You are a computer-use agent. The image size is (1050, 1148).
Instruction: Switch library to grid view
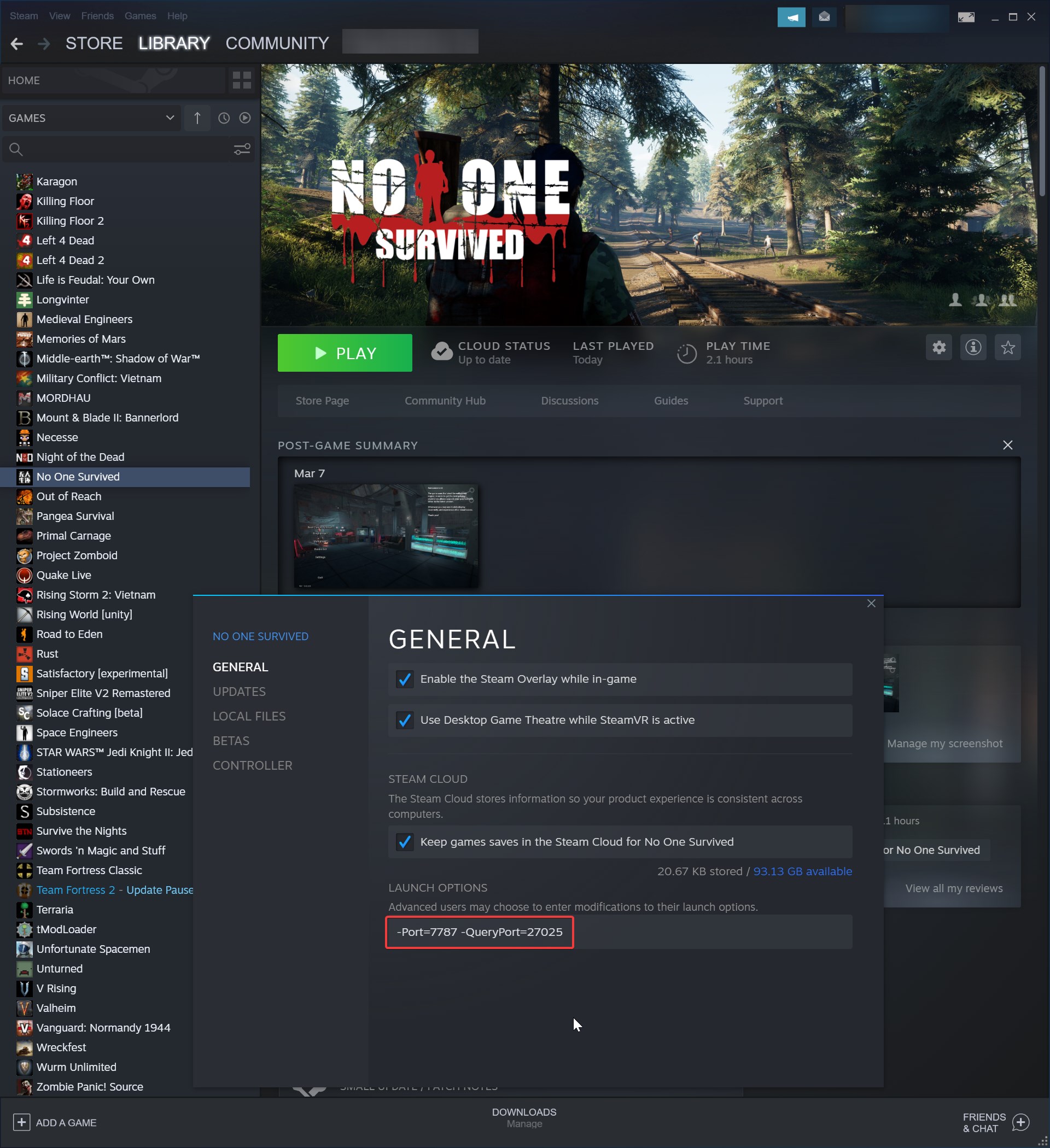tap(242, 80)
